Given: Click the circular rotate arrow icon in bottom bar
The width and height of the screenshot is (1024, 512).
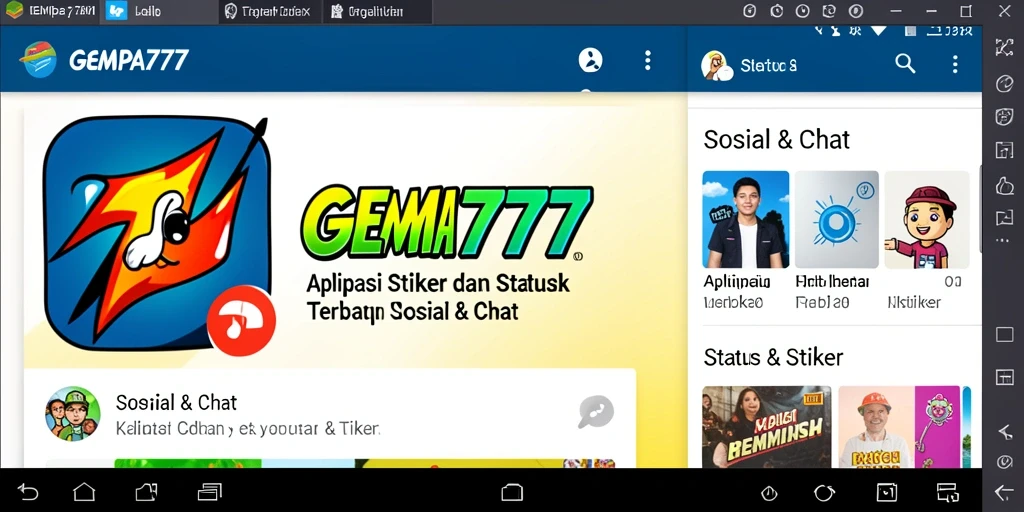Looking at the screenshot, I should click(x=824, y=492).
